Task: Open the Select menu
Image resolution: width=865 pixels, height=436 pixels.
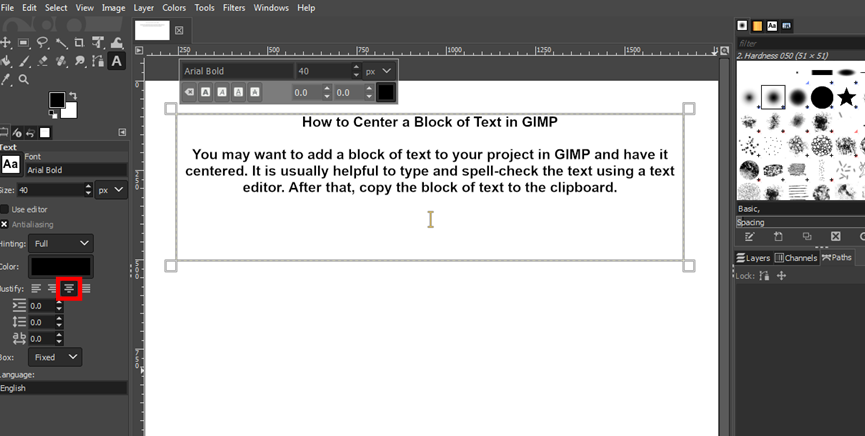Action: coord(56,8)
